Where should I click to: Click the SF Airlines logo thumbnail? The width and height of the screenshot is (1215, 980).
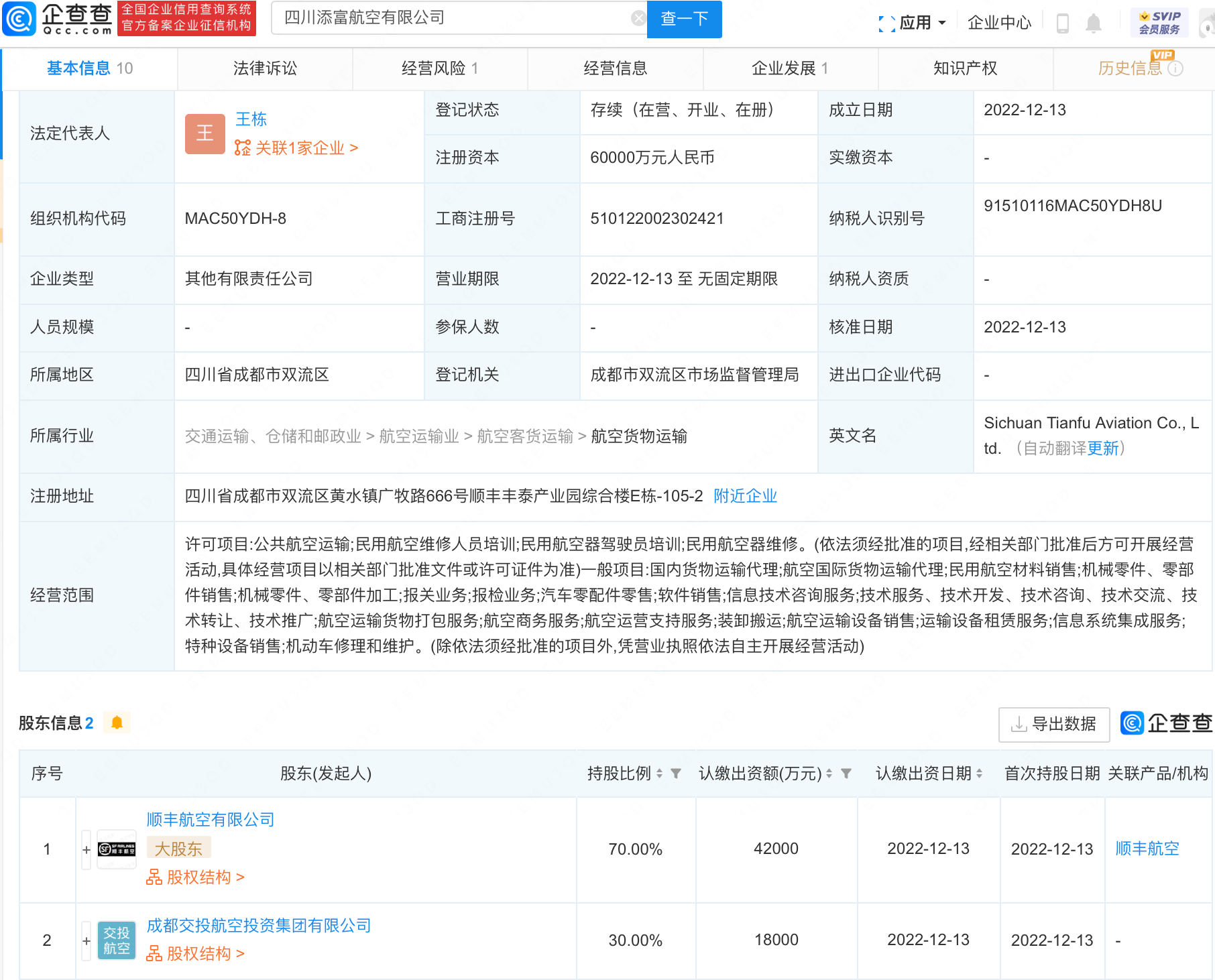(117, 850)
